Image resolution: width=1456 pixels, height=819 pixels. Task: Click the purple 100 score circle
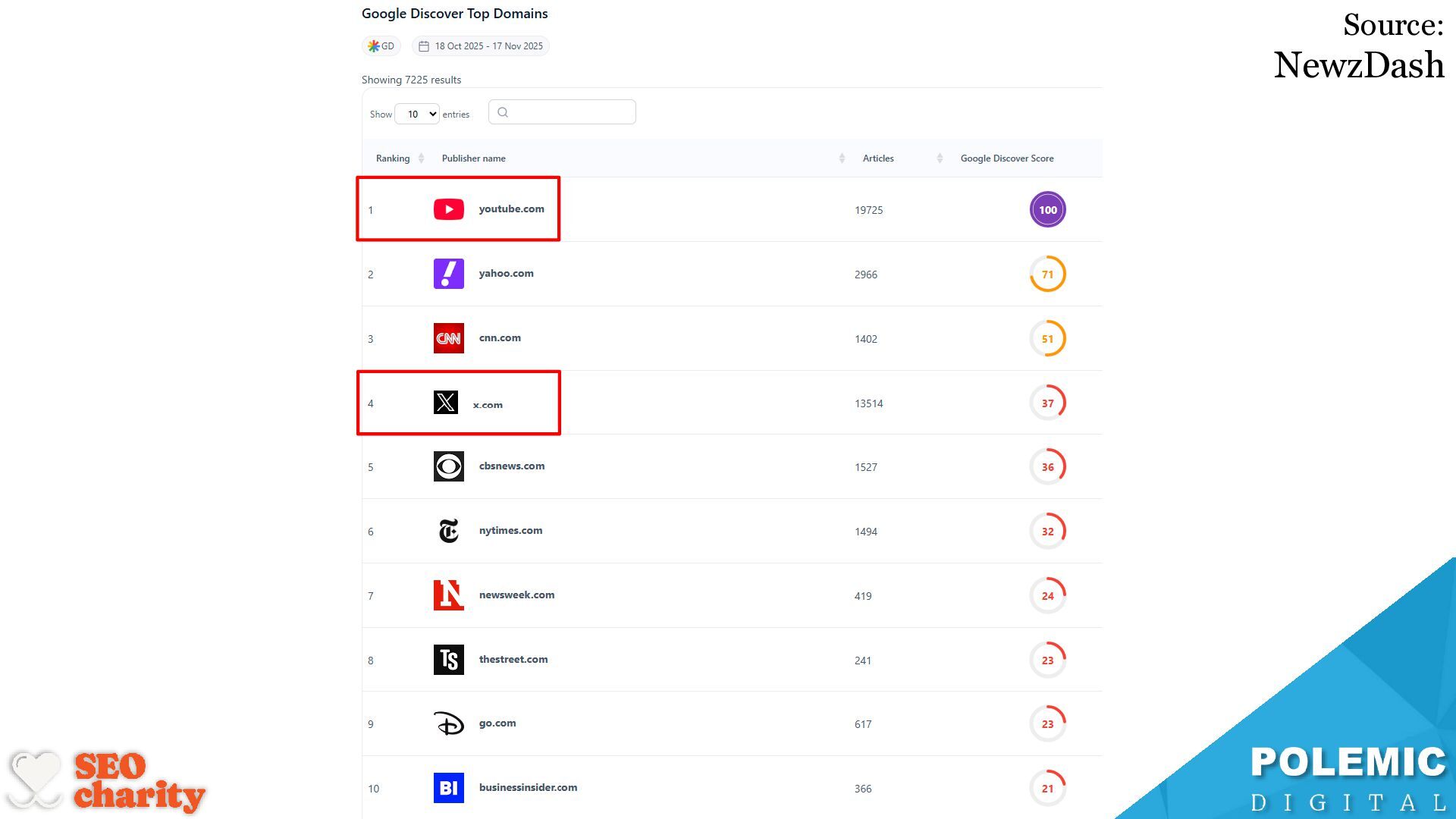point(1047,210)
